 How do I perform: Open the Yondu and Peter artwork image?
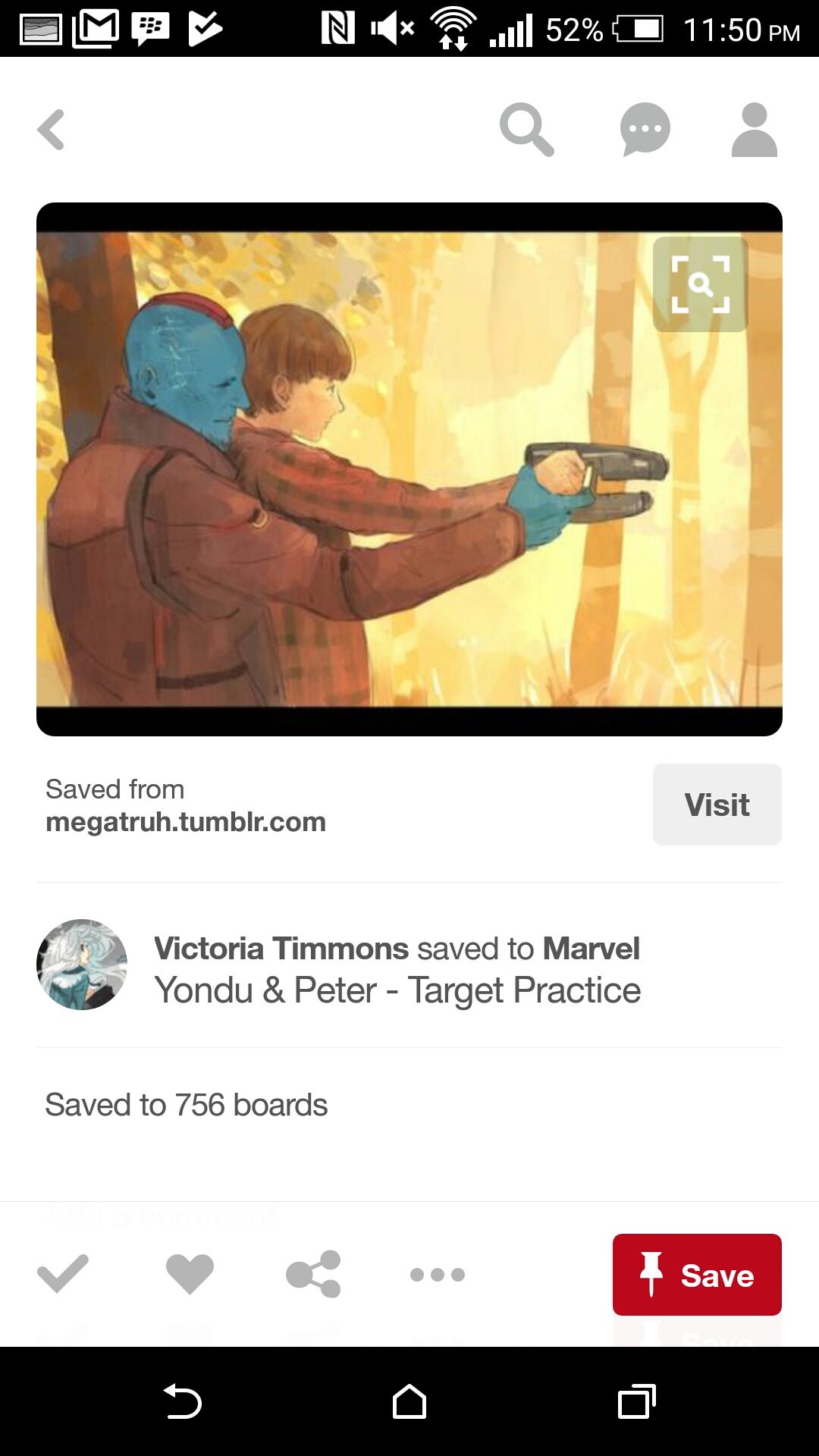pos(409,469)
